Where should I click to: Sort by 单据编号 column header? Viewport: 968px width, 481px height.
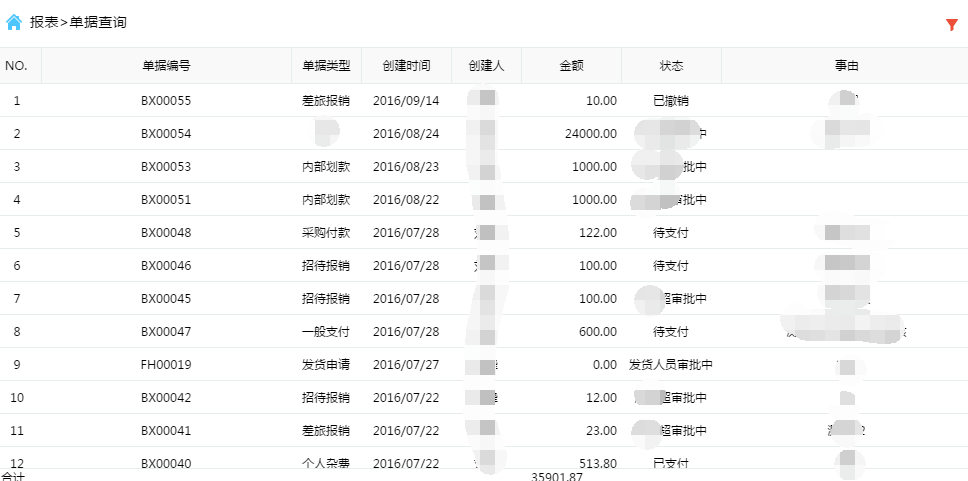[x=166, y=66]
